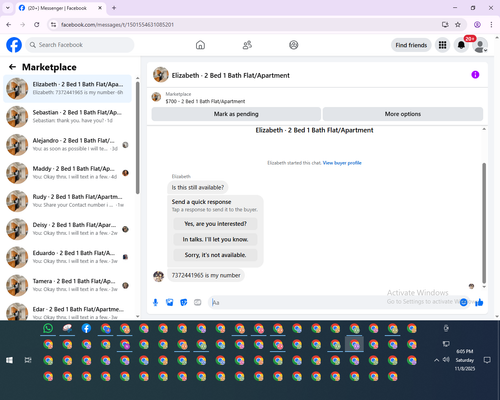Open the emoji picker in message box
The width and height of the screenshot is (500, 400).
point(463,302)
